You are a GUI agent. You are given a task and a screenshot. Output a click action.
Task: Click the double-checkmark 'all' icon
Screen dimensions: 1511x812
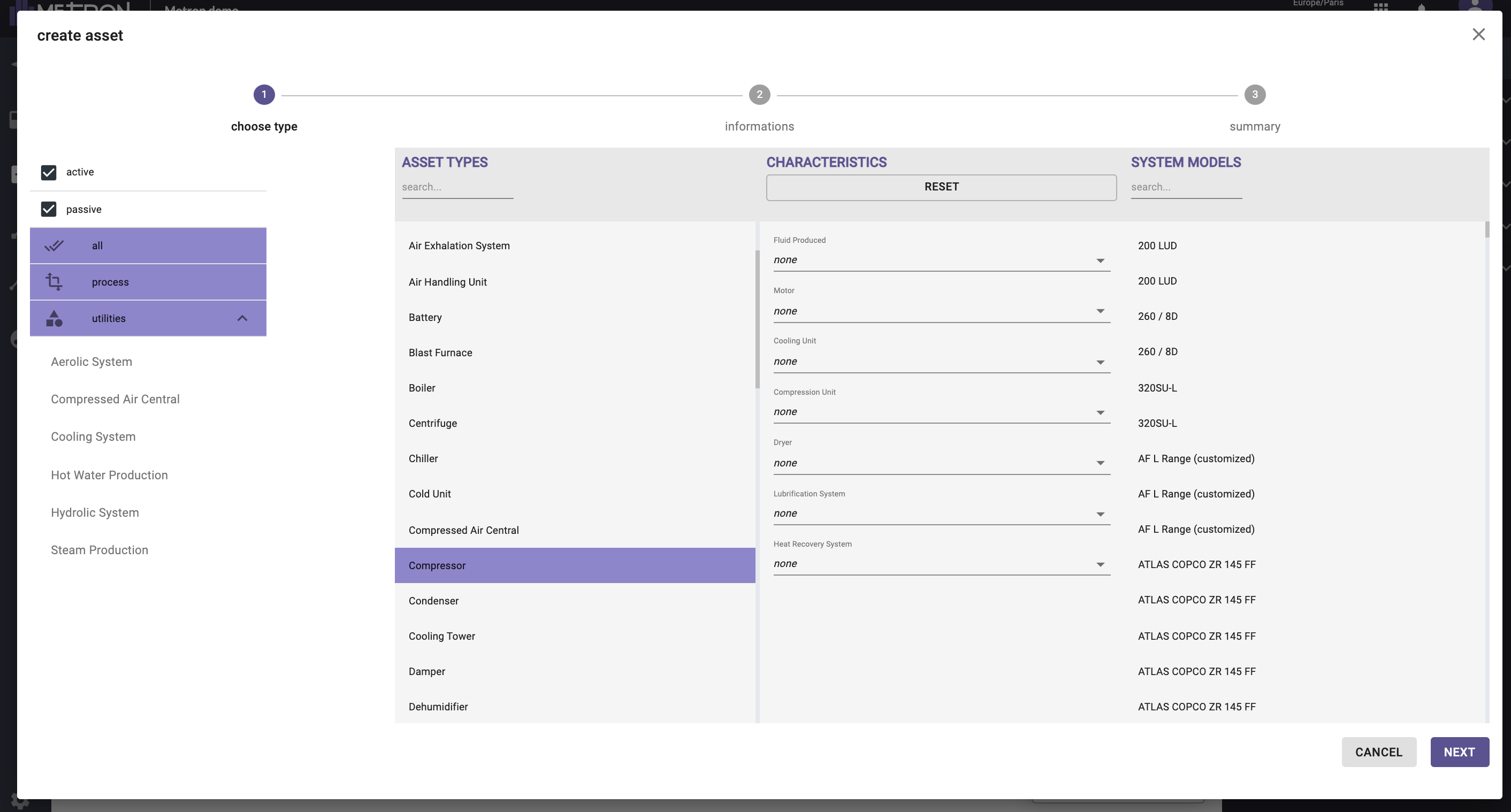coord(54,246)
